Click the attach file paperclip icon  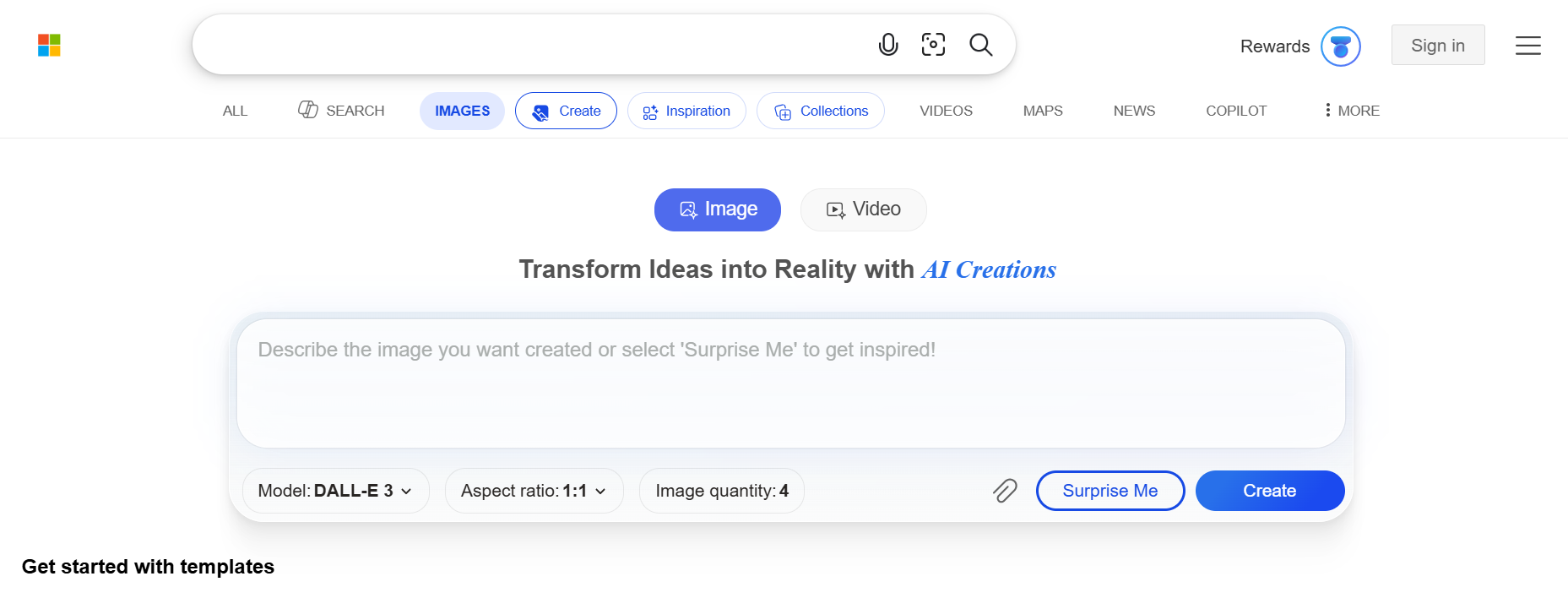(1005, 491)
